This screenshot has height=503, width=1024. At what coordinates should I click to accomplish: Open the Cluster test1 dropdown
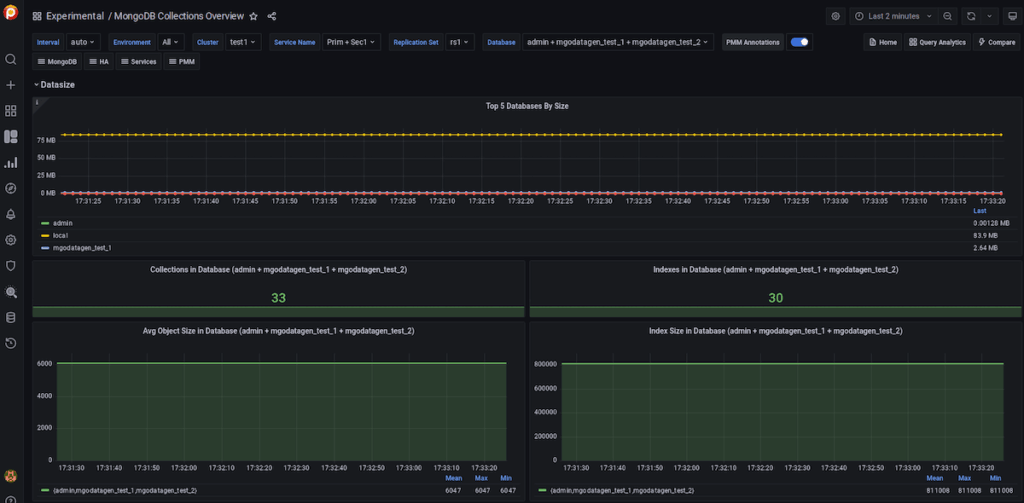click(244, 42)
